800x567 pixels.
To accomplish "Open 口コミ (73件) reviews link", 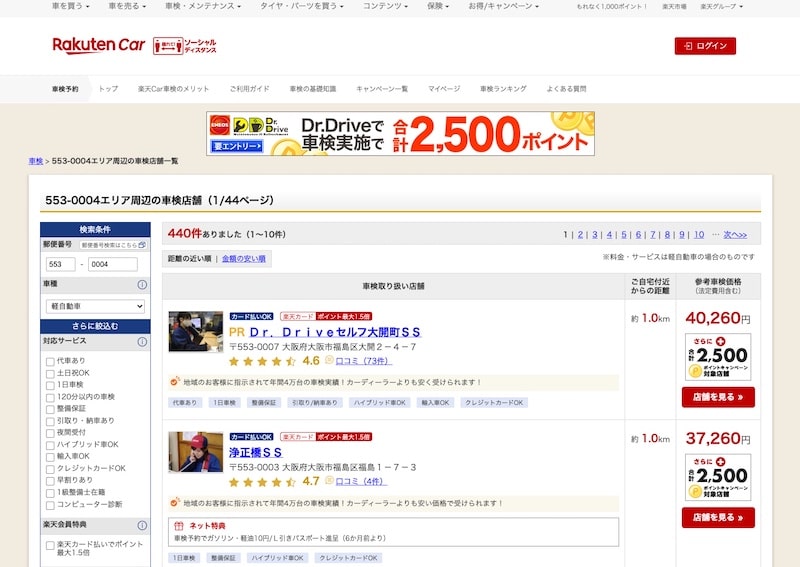I will [x=364, y=361].
